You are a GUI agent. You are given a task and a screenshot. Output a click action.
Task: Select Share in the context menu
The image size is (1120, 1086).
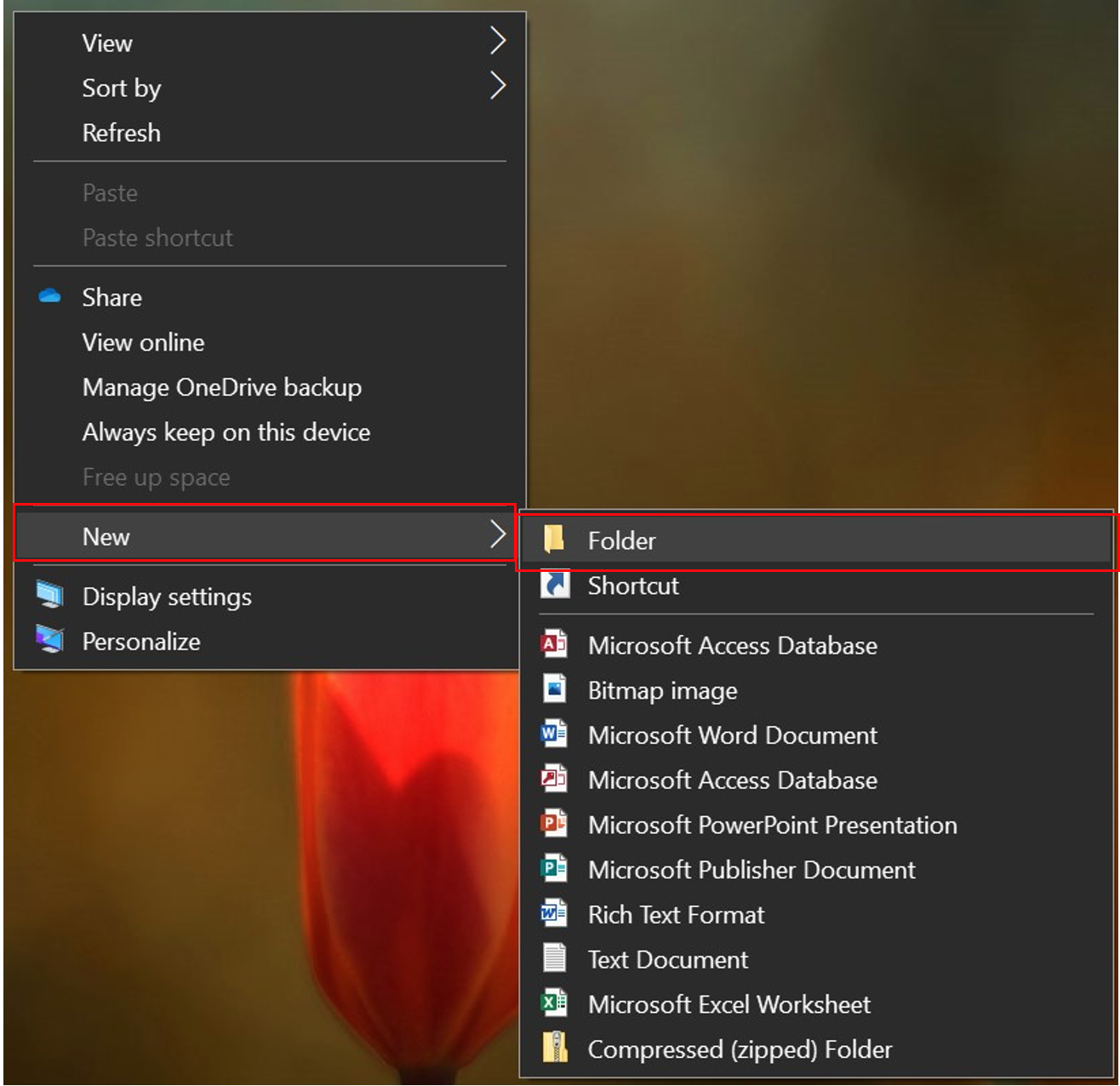270,297
